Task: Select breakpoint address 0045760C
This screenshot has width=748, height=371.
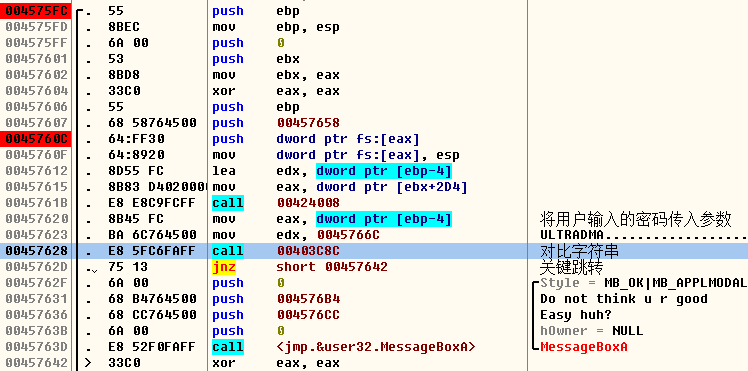Action: coord(36,139)
